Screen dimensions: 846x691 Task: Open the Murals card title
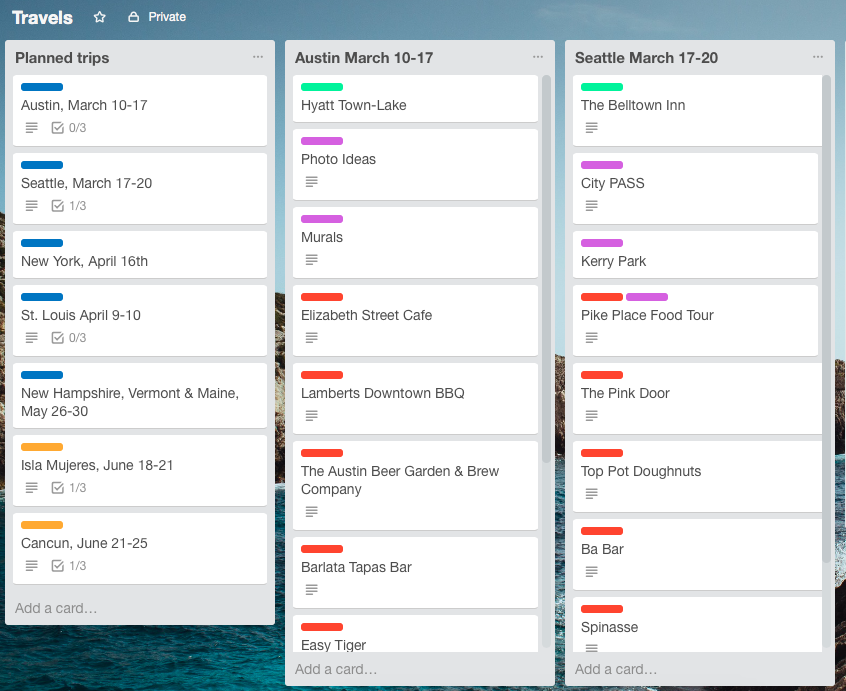322,237
